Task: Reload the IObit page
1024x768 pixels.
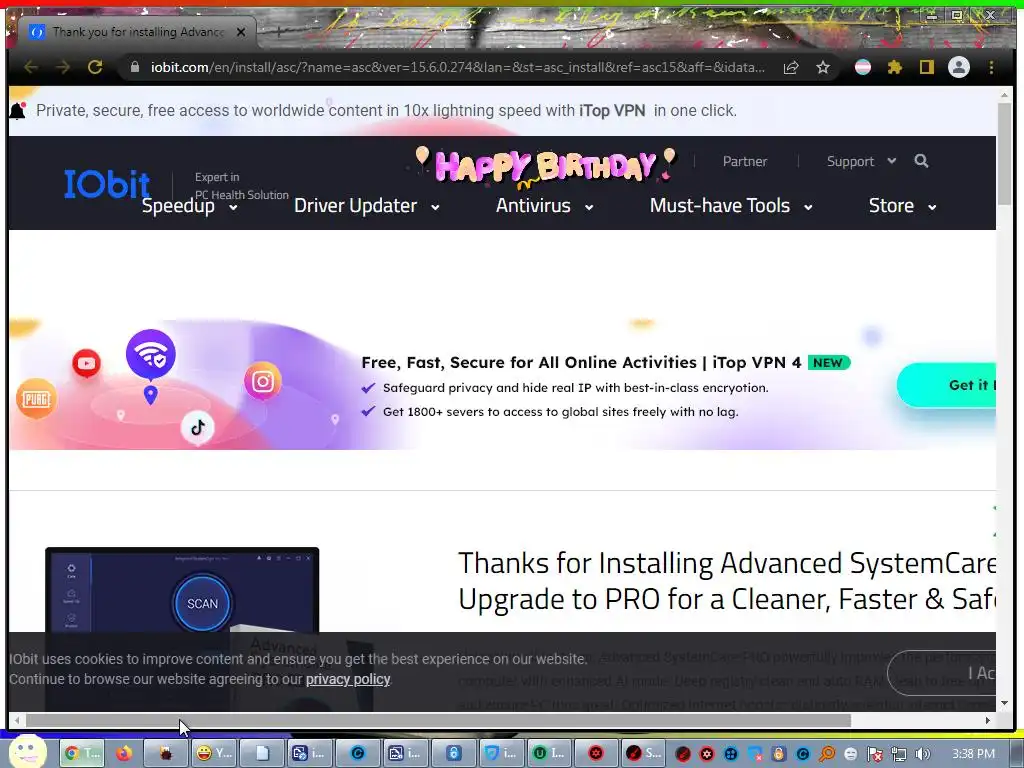Action: (x=95, y=67)
